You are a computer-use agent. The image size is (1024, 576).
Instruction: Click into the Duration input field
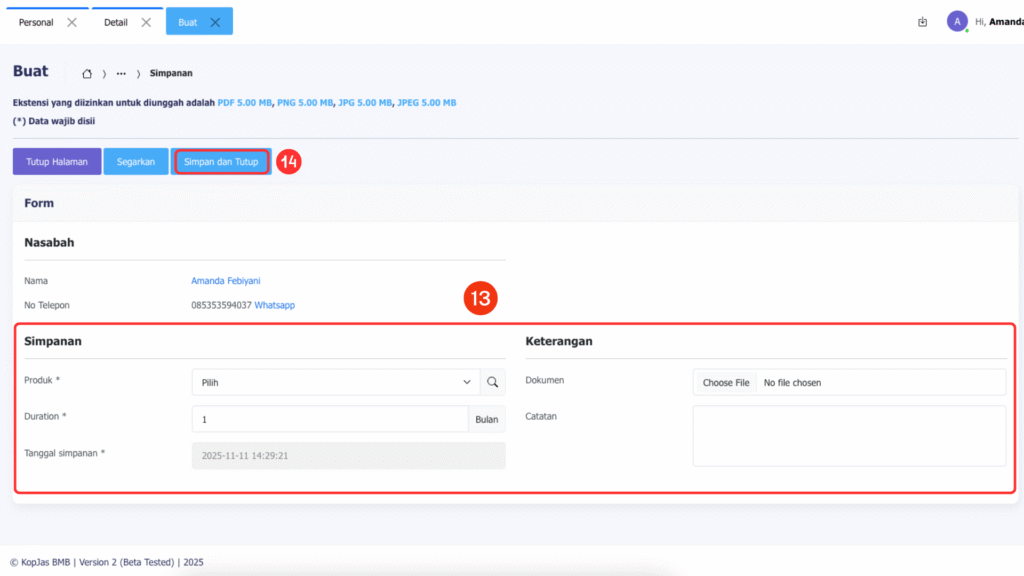click(330, 419)
